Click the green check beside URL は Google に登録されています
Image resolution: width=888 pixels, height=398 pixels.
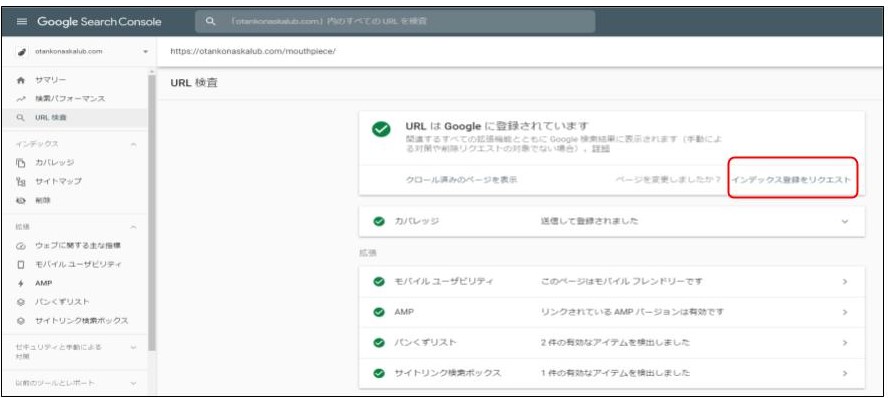[381, 130]
